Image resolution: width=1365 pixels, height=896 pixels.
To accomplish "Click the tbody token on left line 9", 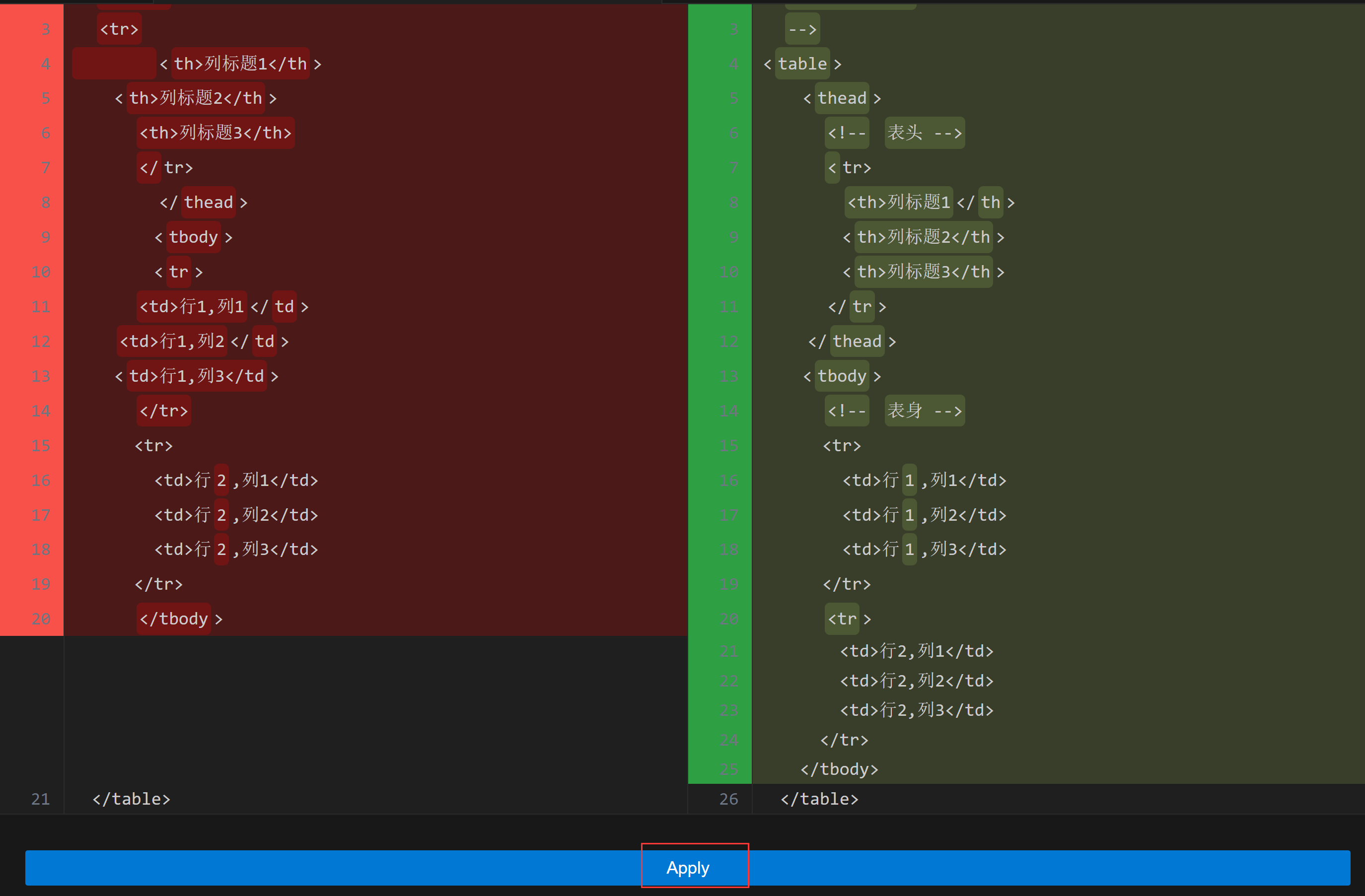I will tap(193, 237).
